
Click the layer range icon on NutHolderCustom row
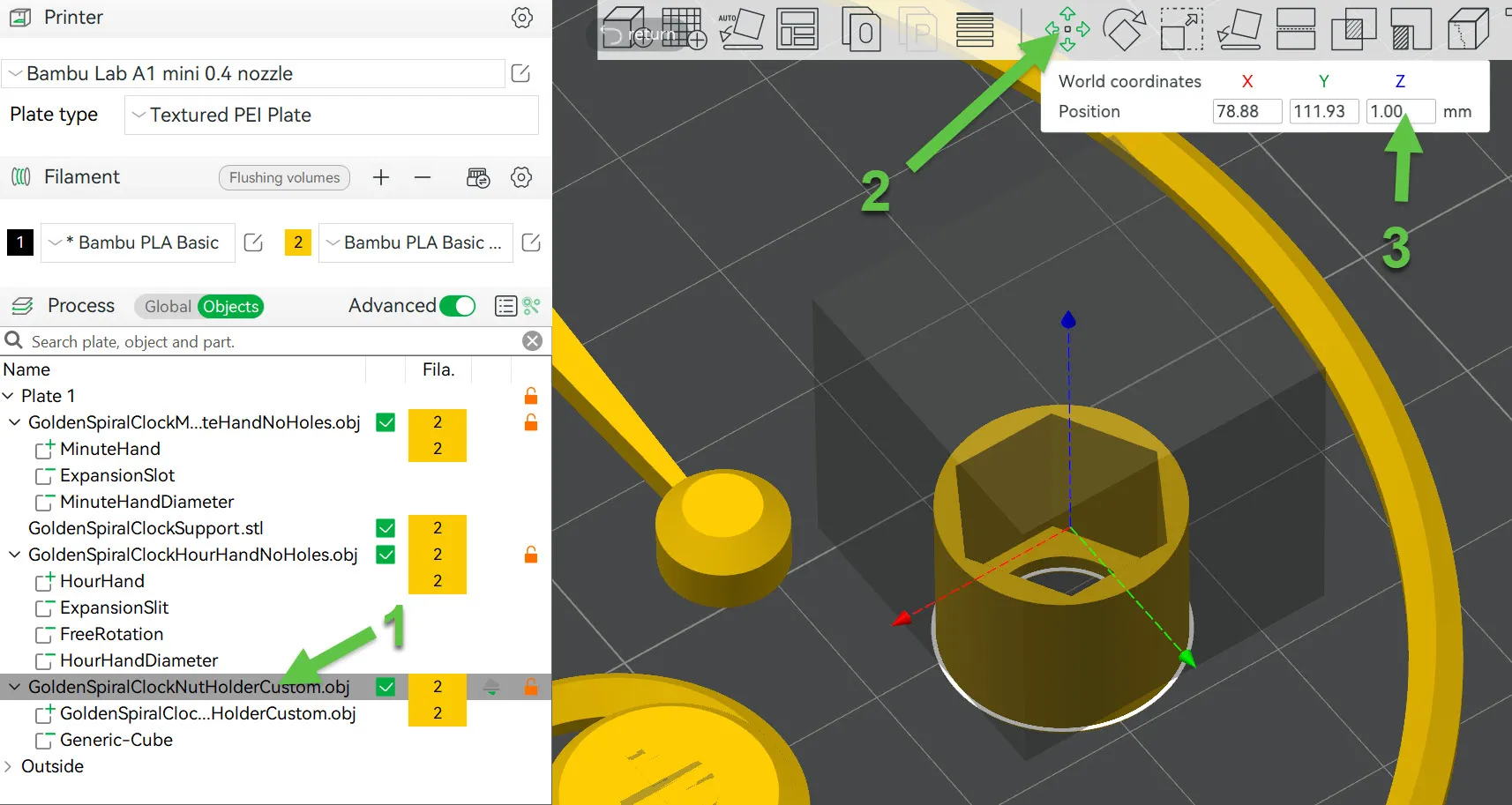[491, 687]
